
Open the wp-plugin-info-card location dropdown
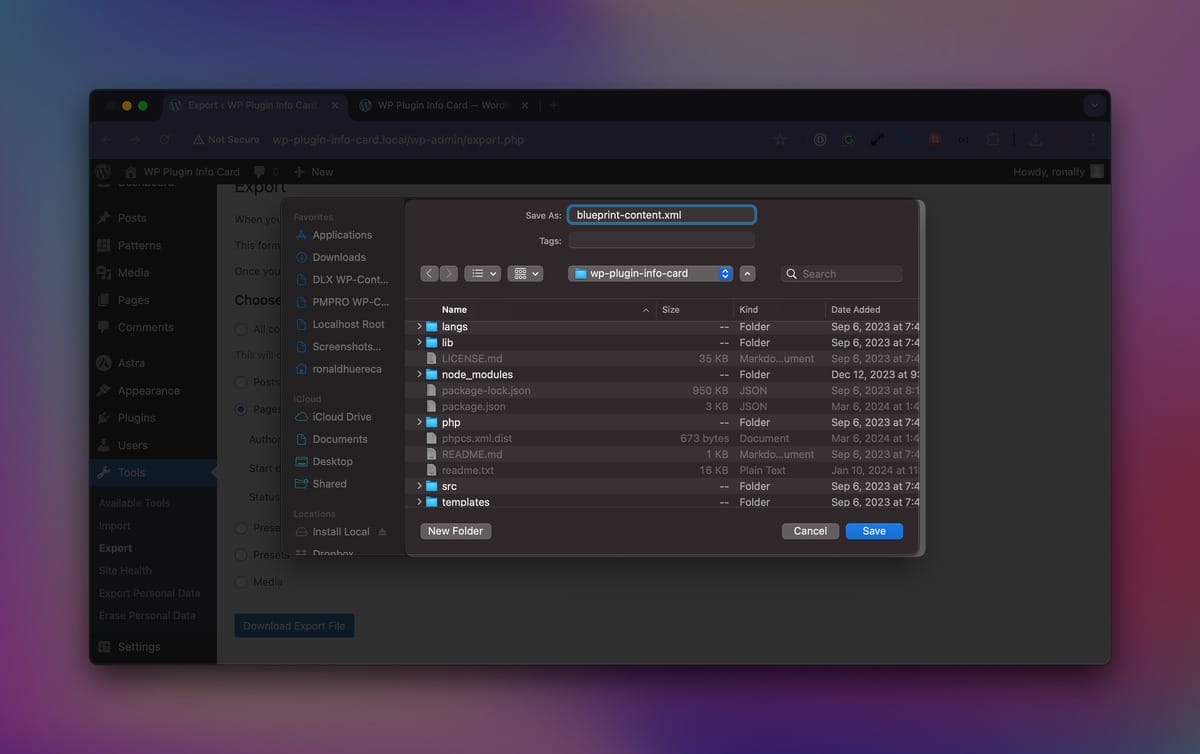650,273
